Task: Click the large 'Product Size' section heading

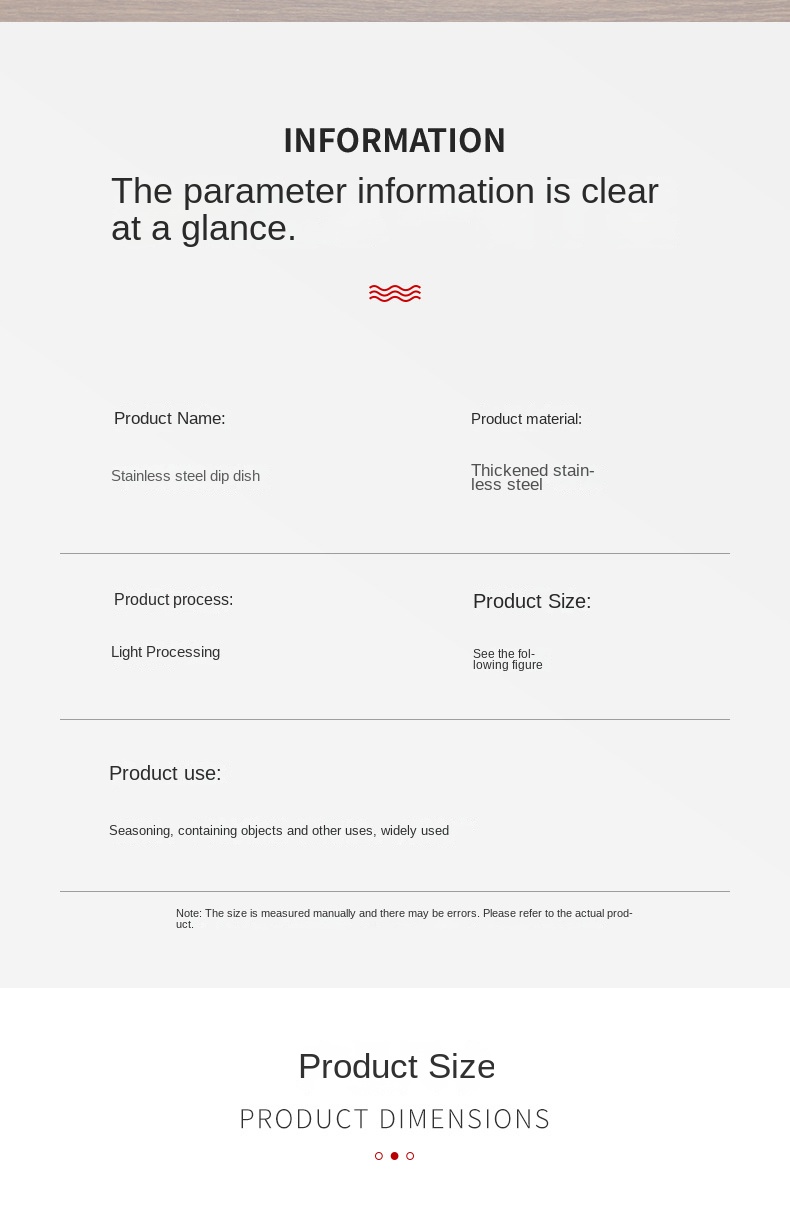Action: [396, 1066]
